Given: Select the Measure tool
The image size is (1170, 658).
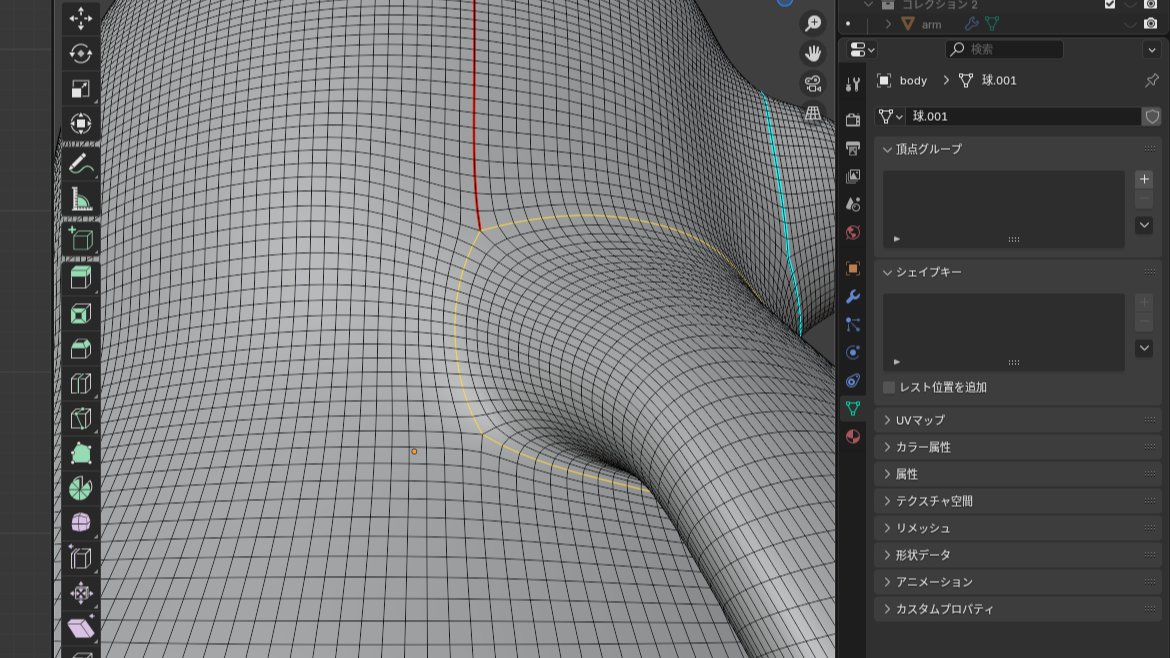Looking at the screenshot, I should [x=81, y=199].
